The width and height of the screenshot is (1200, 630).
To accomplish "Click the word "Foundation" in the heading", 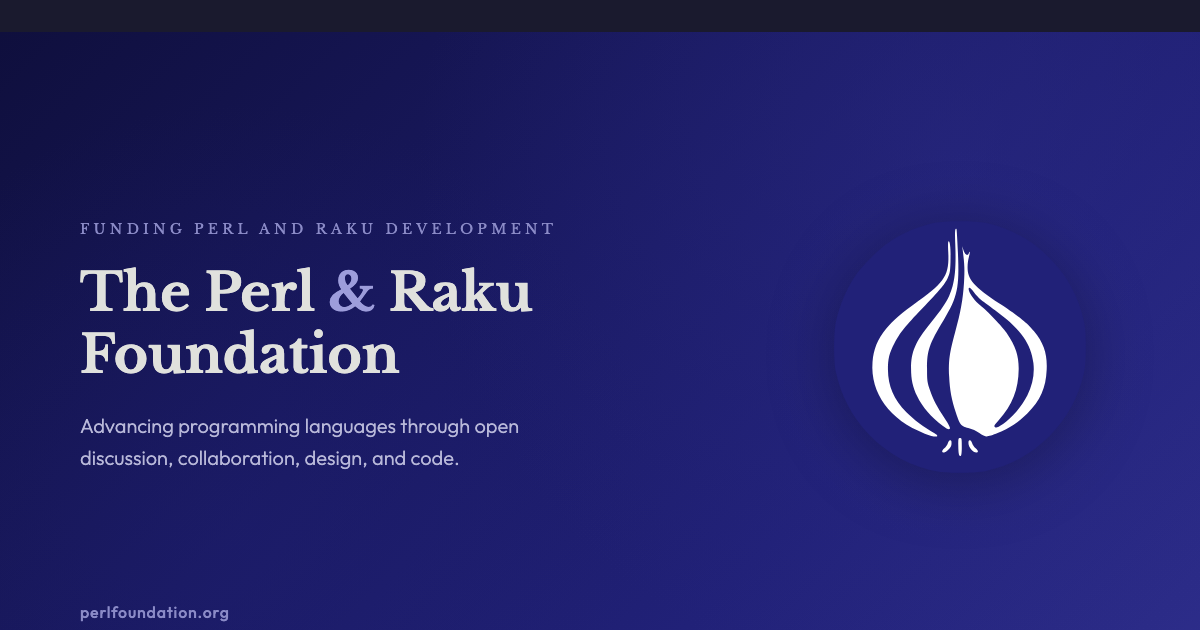I will (239, 353).
